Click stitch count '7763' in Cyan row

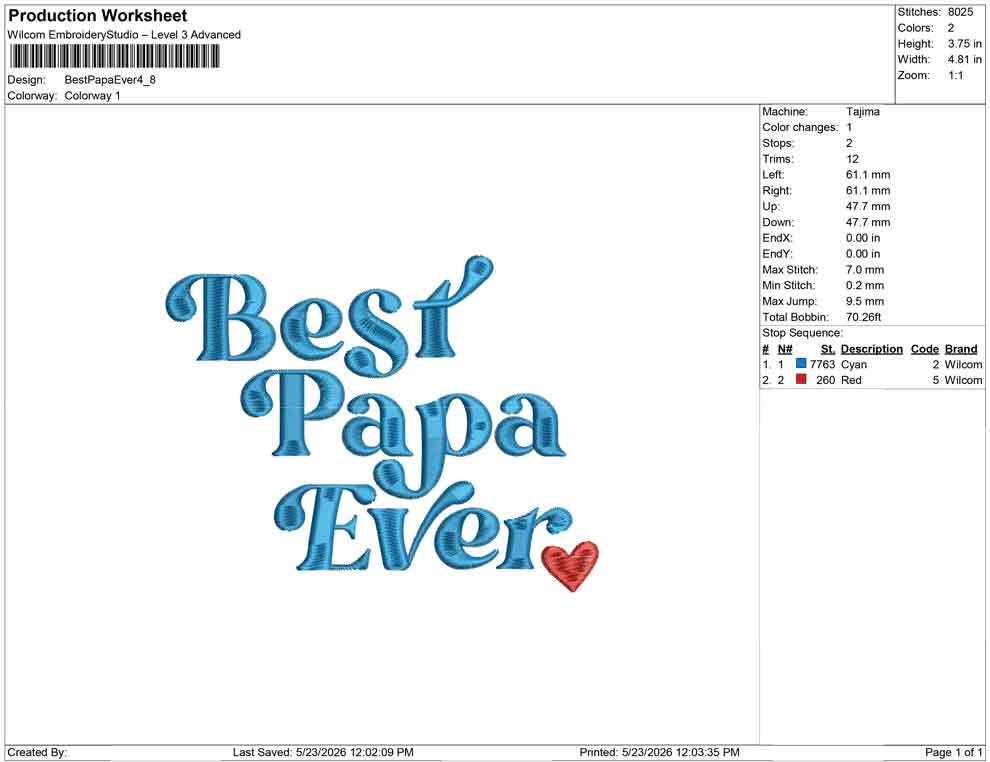click(822, 364)
